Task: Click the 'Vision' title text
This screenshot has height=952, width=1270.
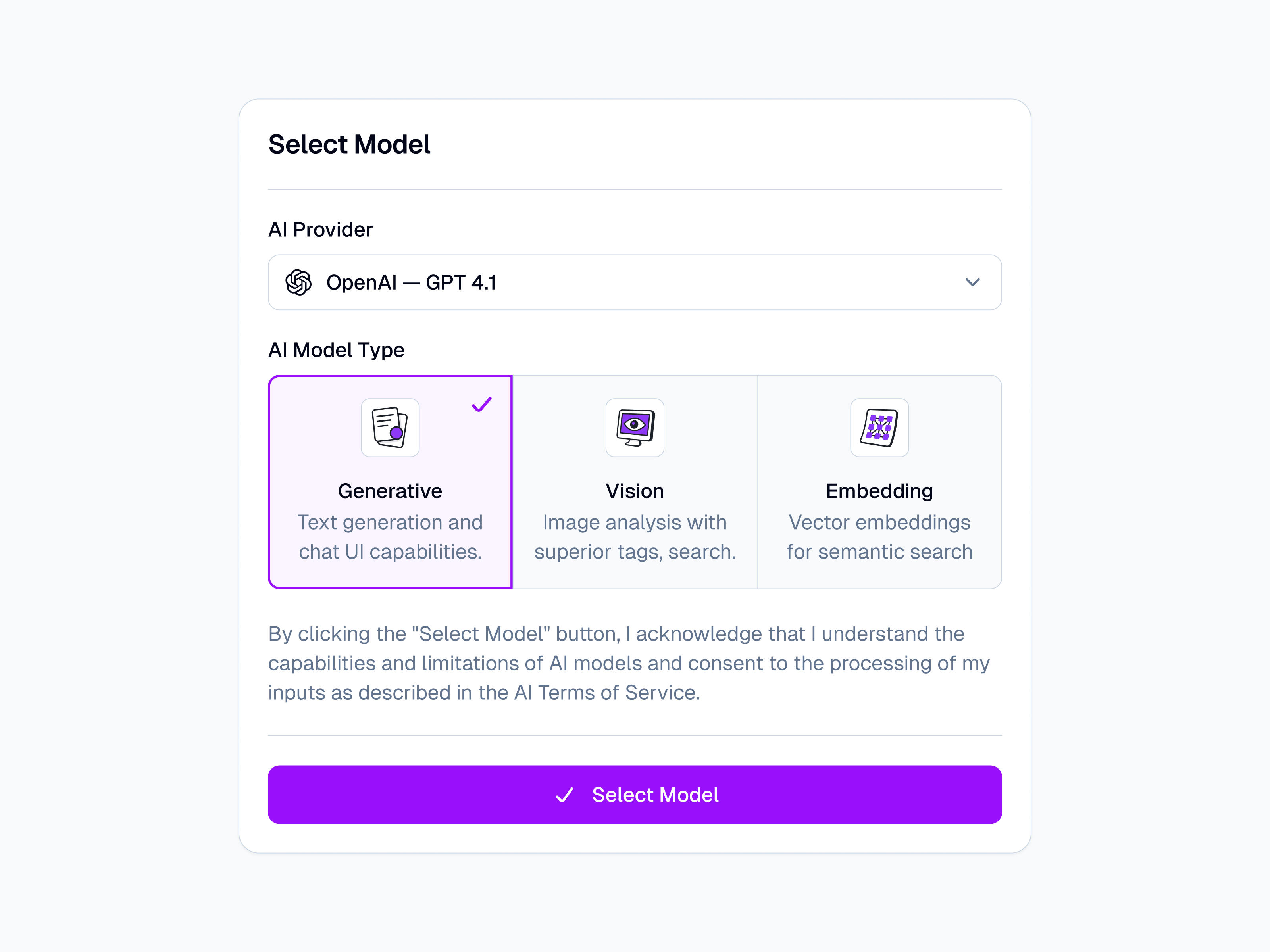Action: pyautogui.click(x=635, y=491)
